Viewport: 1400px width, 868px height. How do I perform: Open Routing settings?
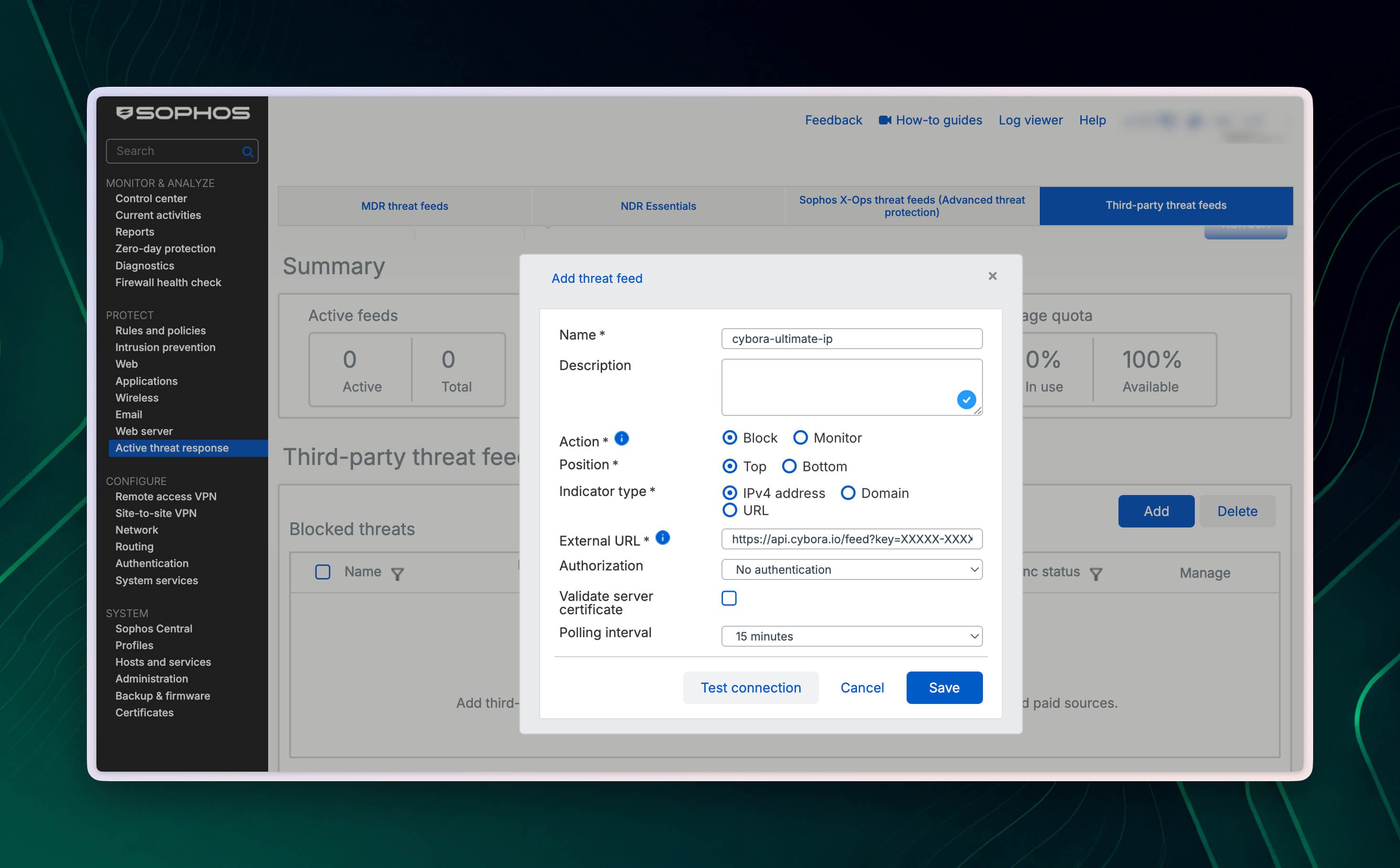pos(135,547)
